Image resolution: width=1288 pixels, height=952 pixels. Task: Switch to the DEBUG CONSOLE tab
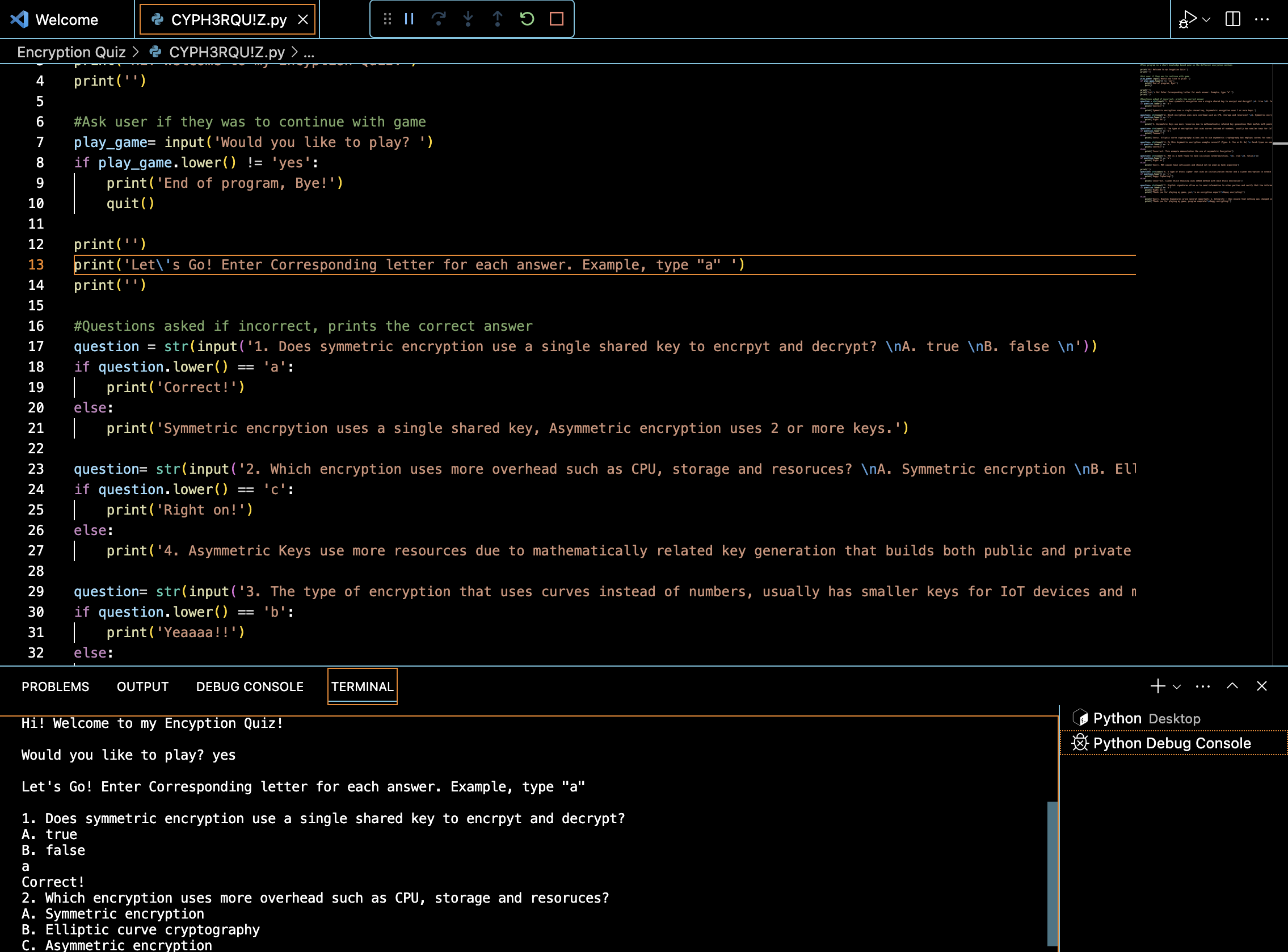point(250,686)
